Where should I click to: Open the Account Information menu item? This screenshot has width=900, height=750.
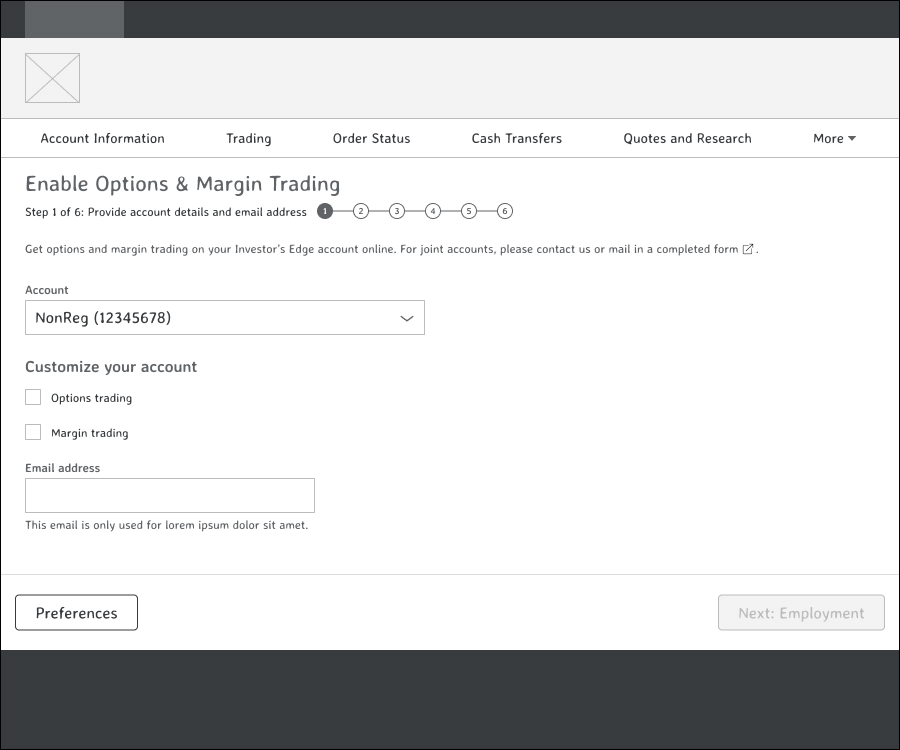pos(102,138)
